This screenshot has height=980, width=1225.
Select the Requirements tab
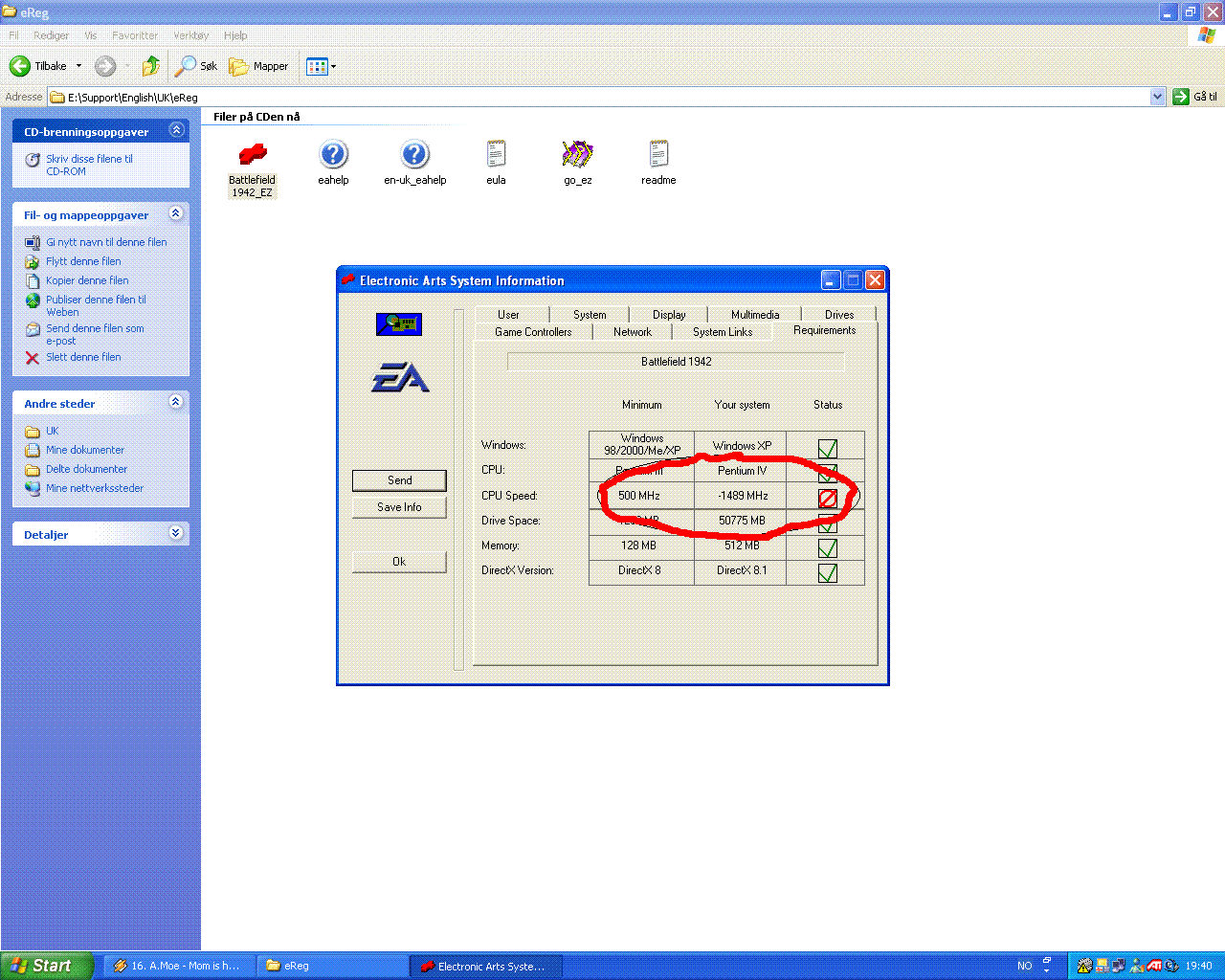pyautogui.click(x=825, y=330)
